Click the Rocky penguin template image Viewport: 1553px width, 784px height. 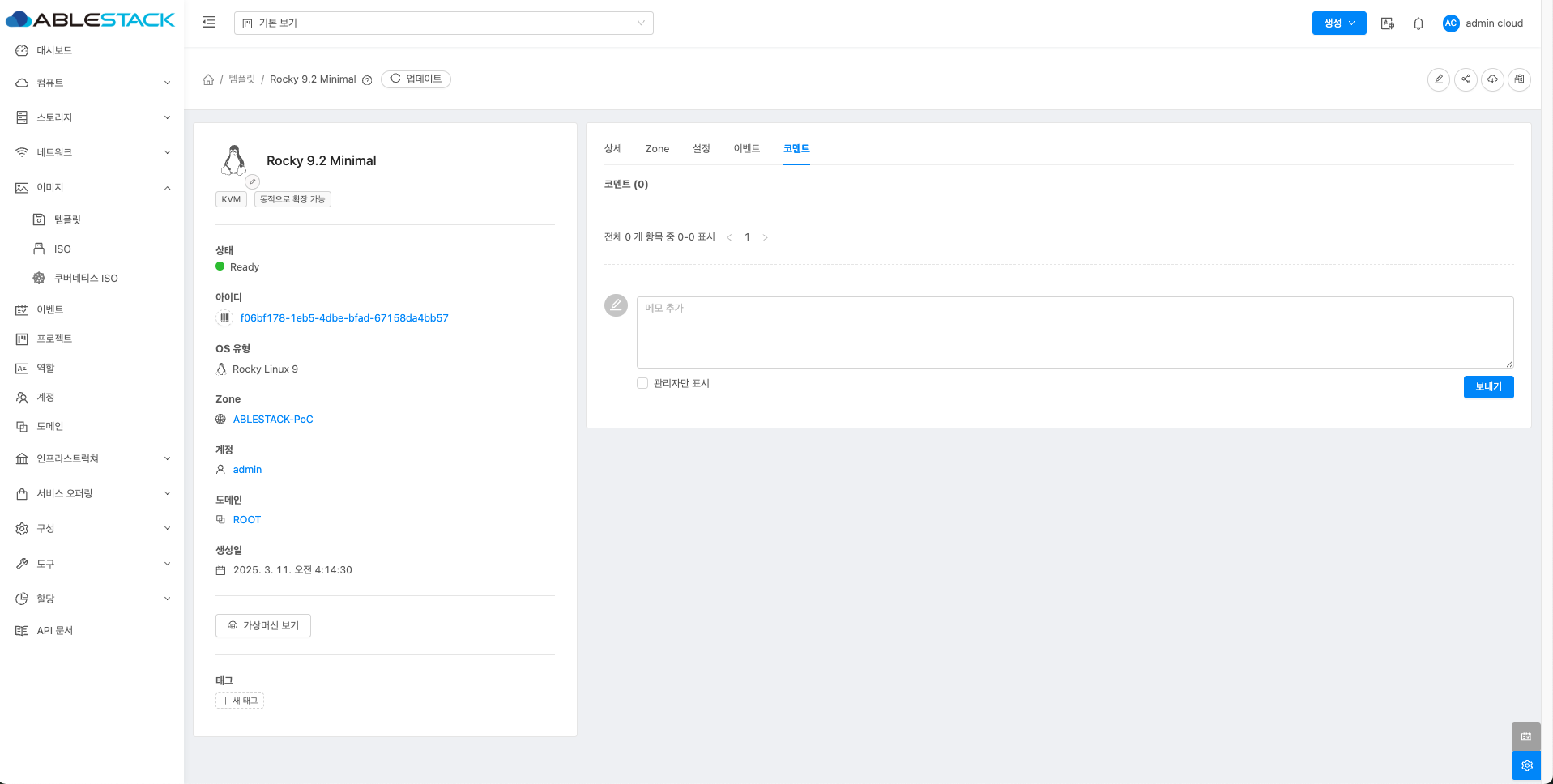tap(234, 160)
